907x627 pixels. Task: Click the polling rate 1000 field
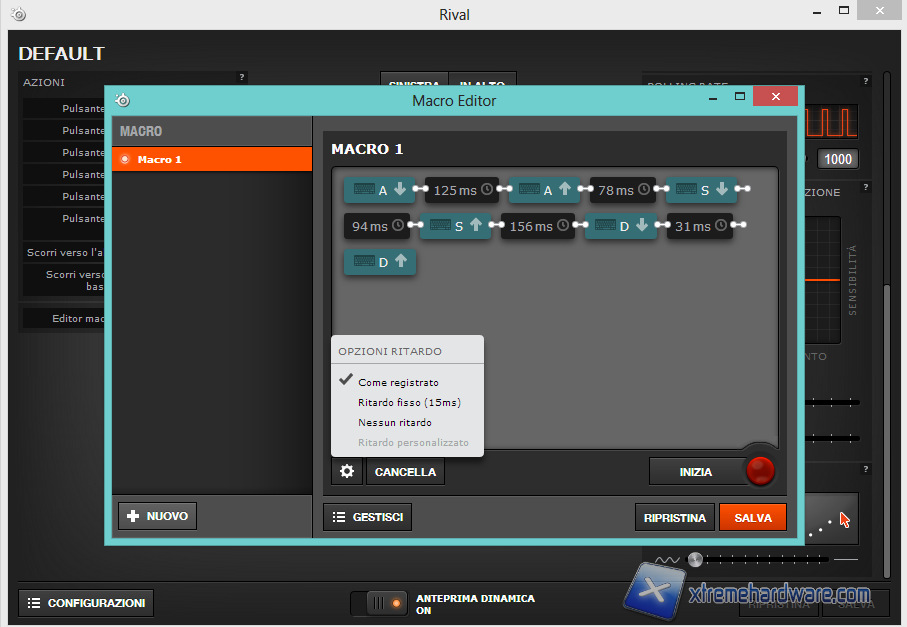pyautogui.click(x=837, y=159)
